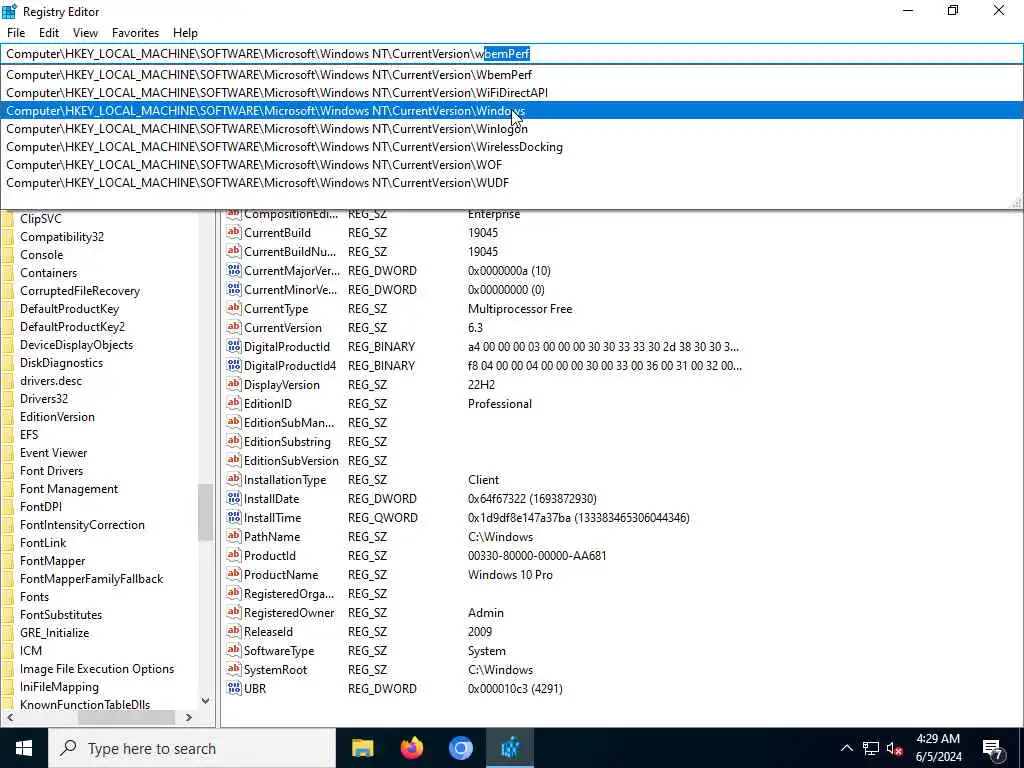Image resolution: width=1024 pixels, height=768 pixels.
Task: Select the FontMapperFamilyFallback key
Action: [x=91, y=579]
